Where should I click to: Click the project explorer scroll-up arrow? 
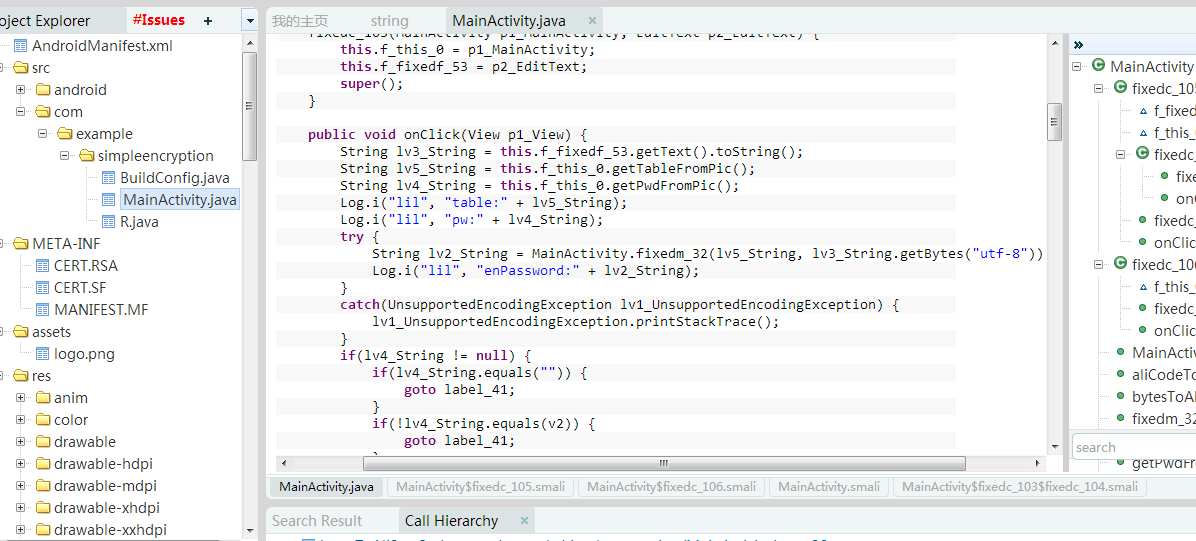pyautogui.click(x=249, y=41)
